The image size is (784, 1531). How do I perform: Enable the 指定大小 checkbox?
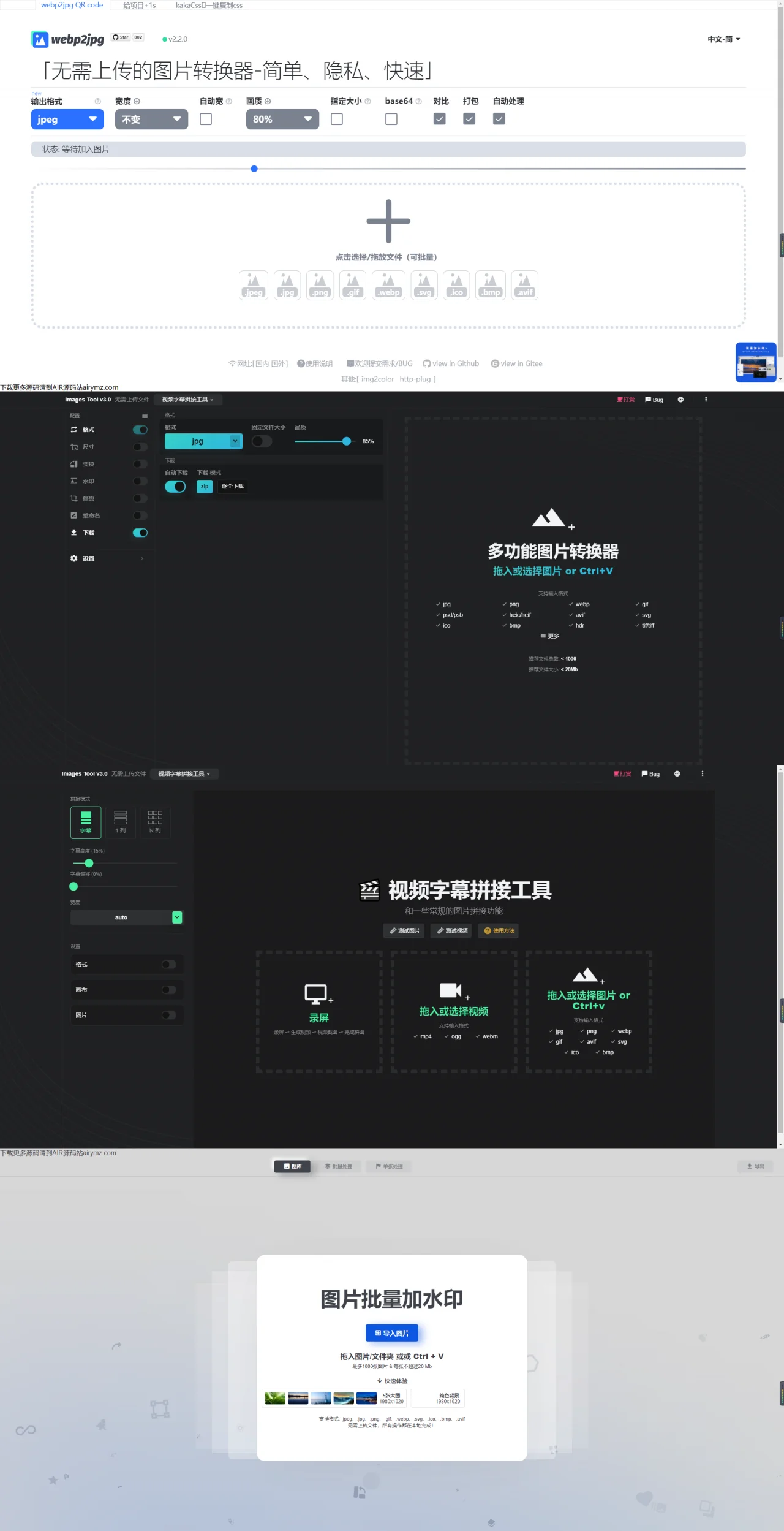tap(337, 119)
